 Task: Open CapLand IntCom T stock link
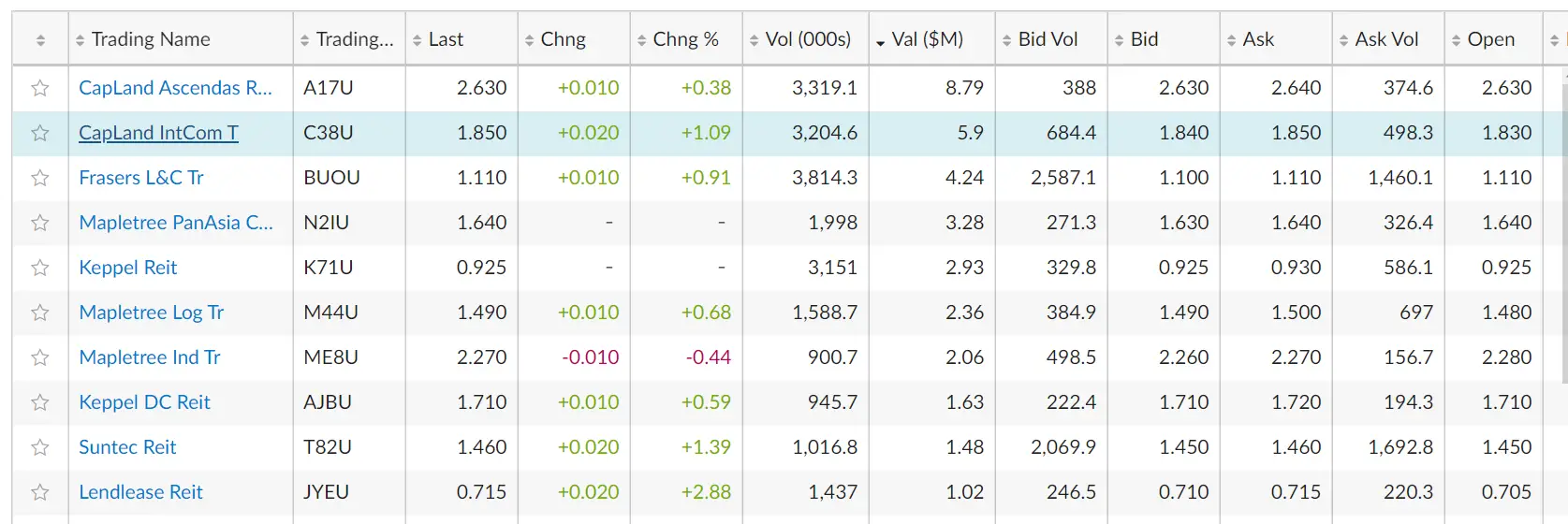tap(158, 133)
